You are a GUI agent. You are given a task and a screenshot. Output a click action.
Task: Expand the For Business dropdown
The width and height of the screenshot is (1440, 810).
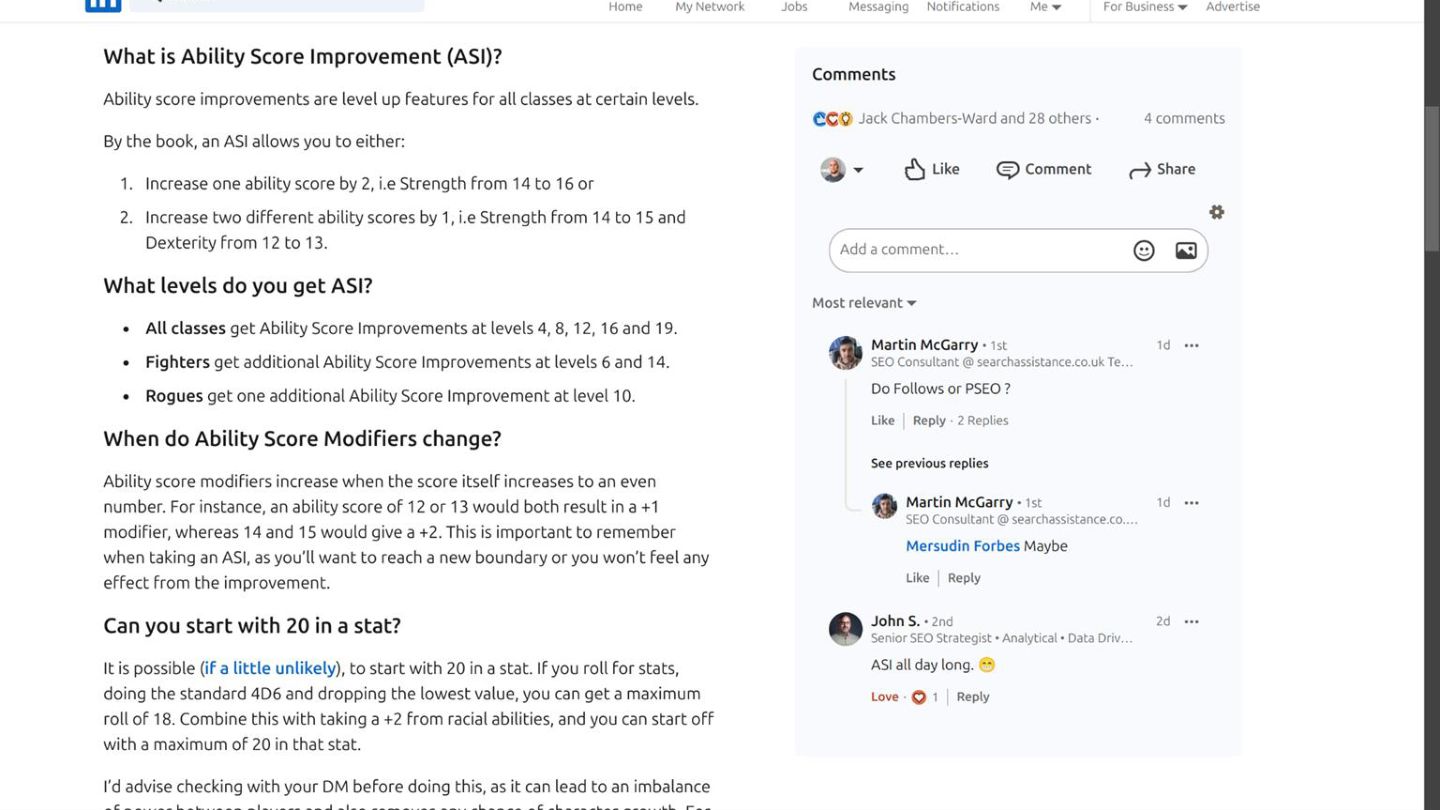tap(1145, 7)
